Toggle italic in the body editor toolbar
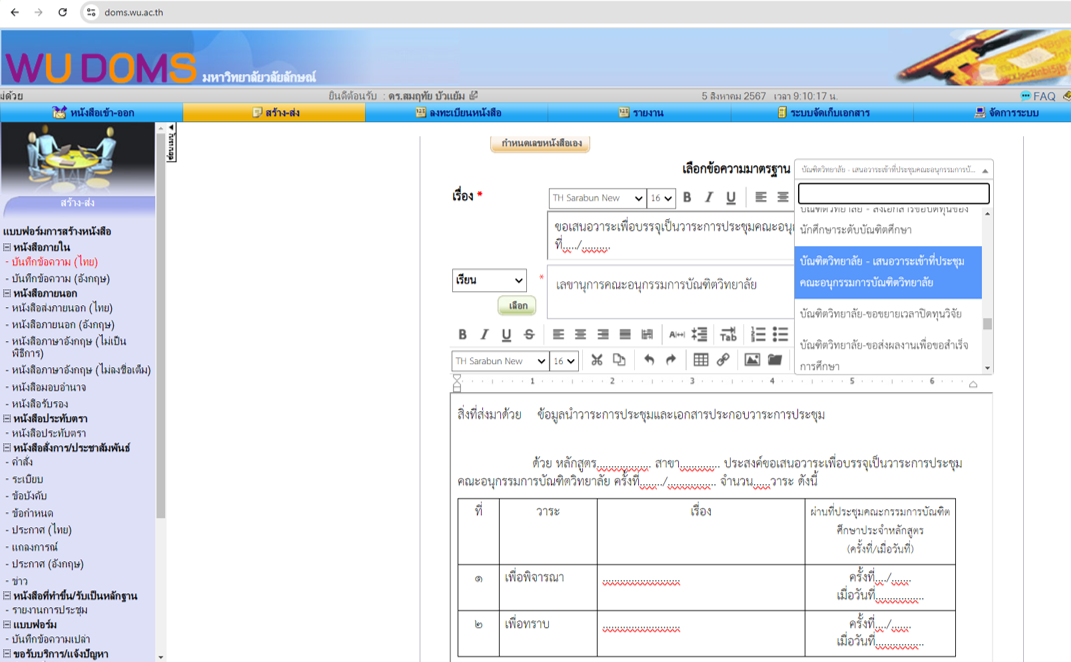 click(484, 334)
